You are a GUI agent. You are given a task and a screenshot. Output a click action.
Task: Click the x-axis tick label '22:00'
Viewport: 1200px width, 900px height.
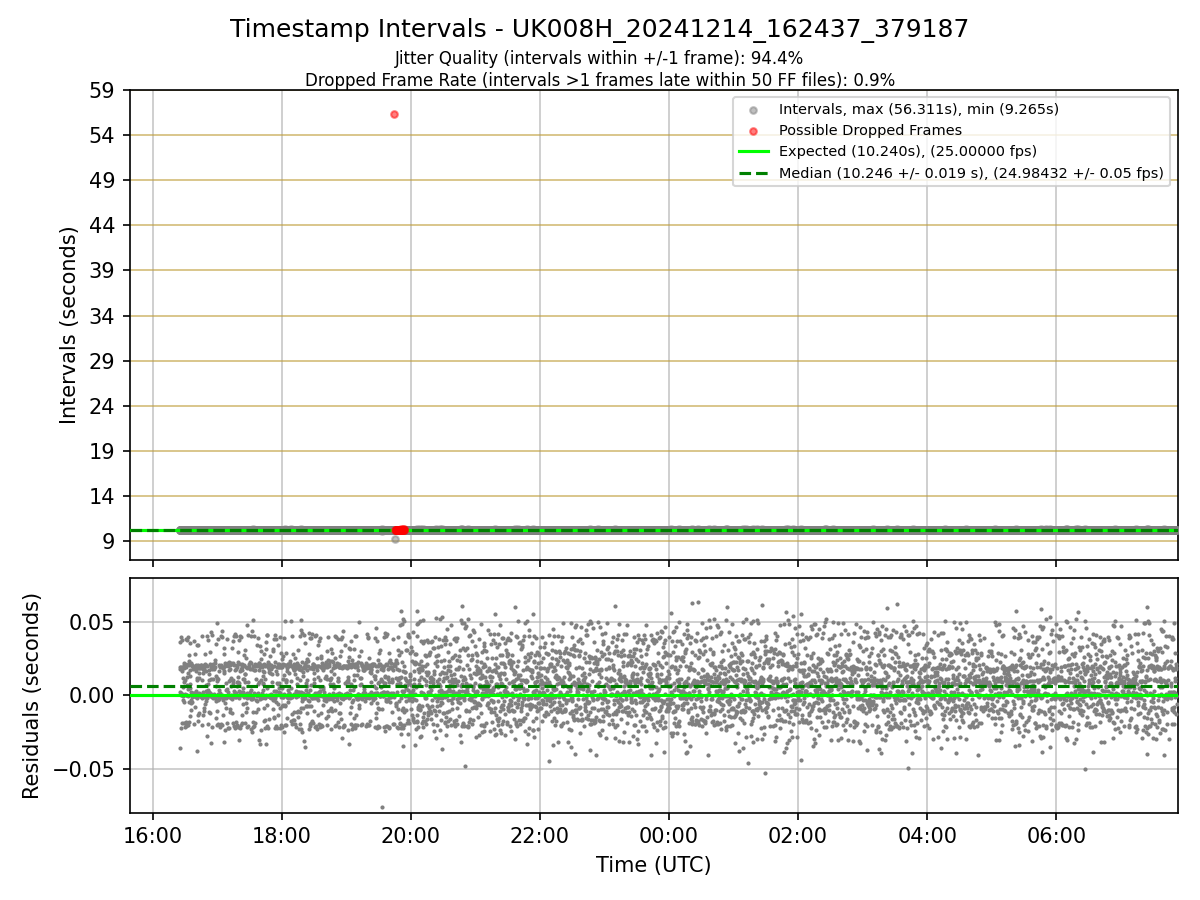539,834
